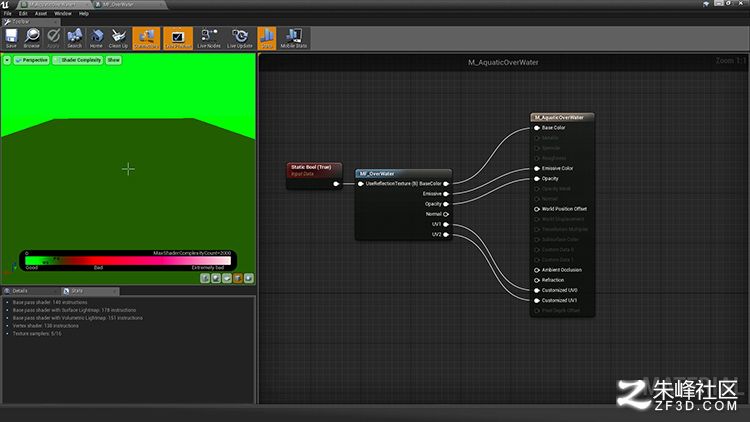The height and width of the screenshot is (422, 750).
Task: Click Ambient Occlusion input pin
Action: click(x=537, y=270)
